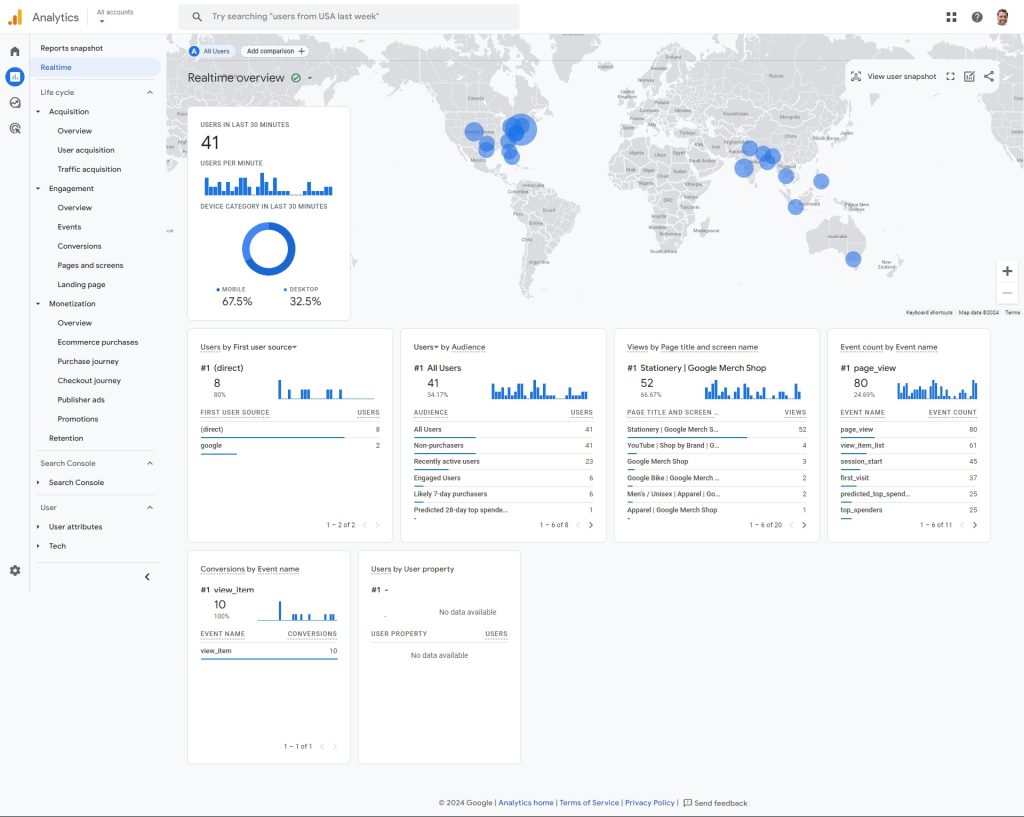Open Privacy Policy link
Image resolution: width=1024 pixels, height=817 pixels.
coord(650,803)
